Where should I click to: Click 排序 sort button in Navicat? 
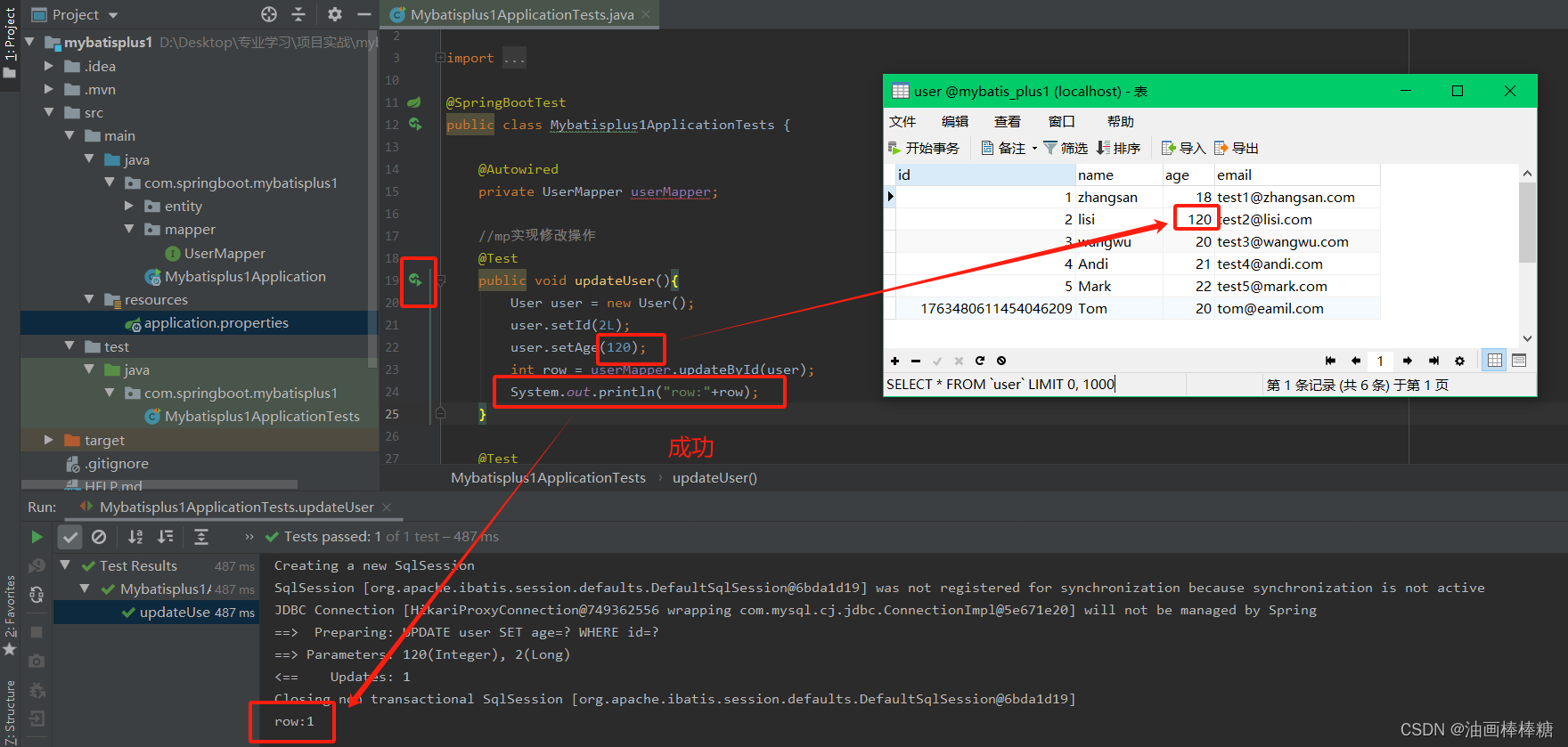tap(1119, 149)
